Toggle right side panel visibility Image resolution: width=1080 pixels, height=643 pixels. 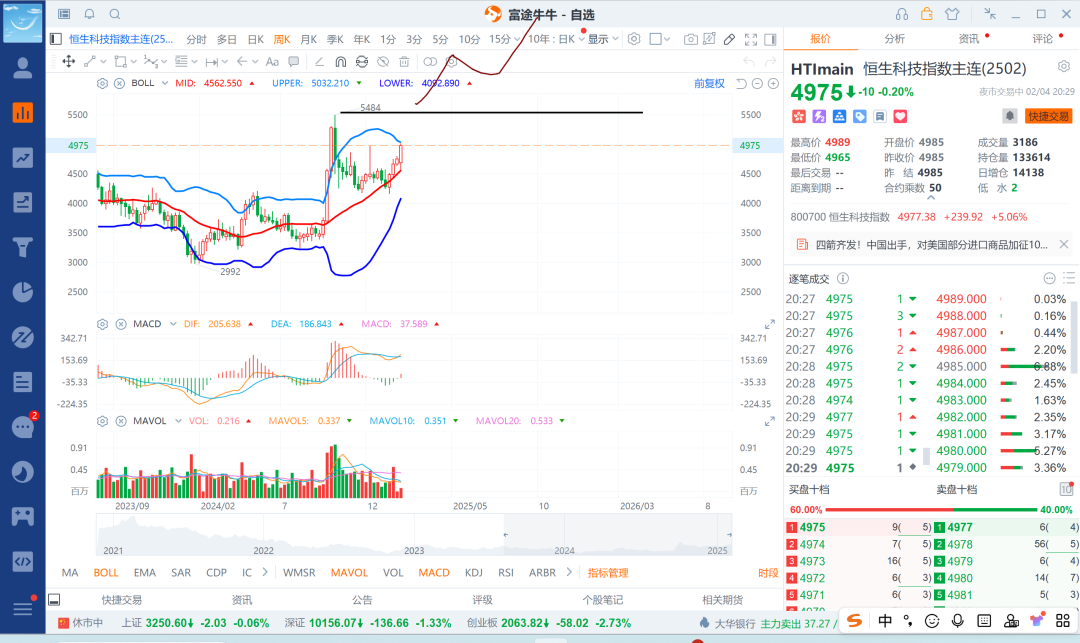(x=771, y=39)
